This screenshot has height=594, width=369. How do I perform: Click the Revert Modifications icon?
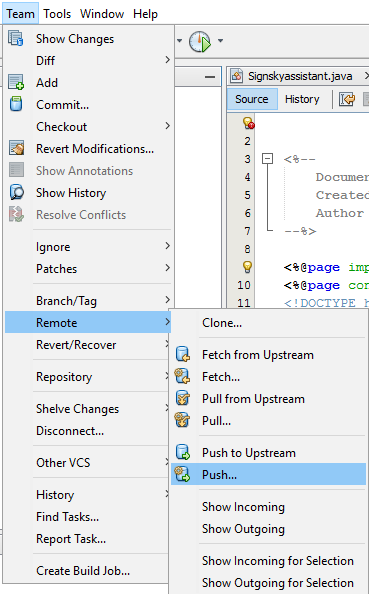[x=16, y=148]
